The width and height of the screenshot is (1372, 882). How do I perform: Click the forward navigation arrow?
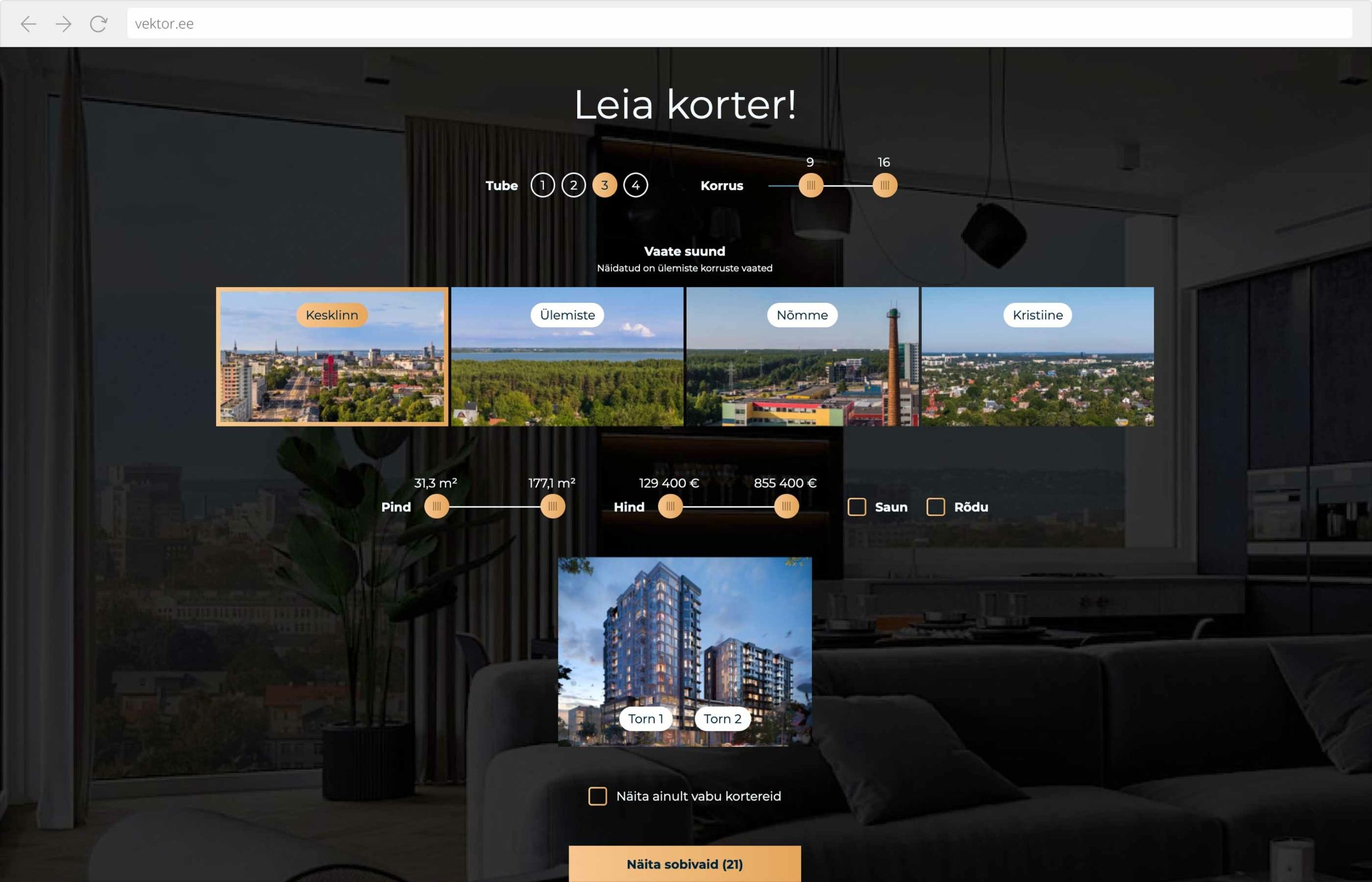(62, 22)
